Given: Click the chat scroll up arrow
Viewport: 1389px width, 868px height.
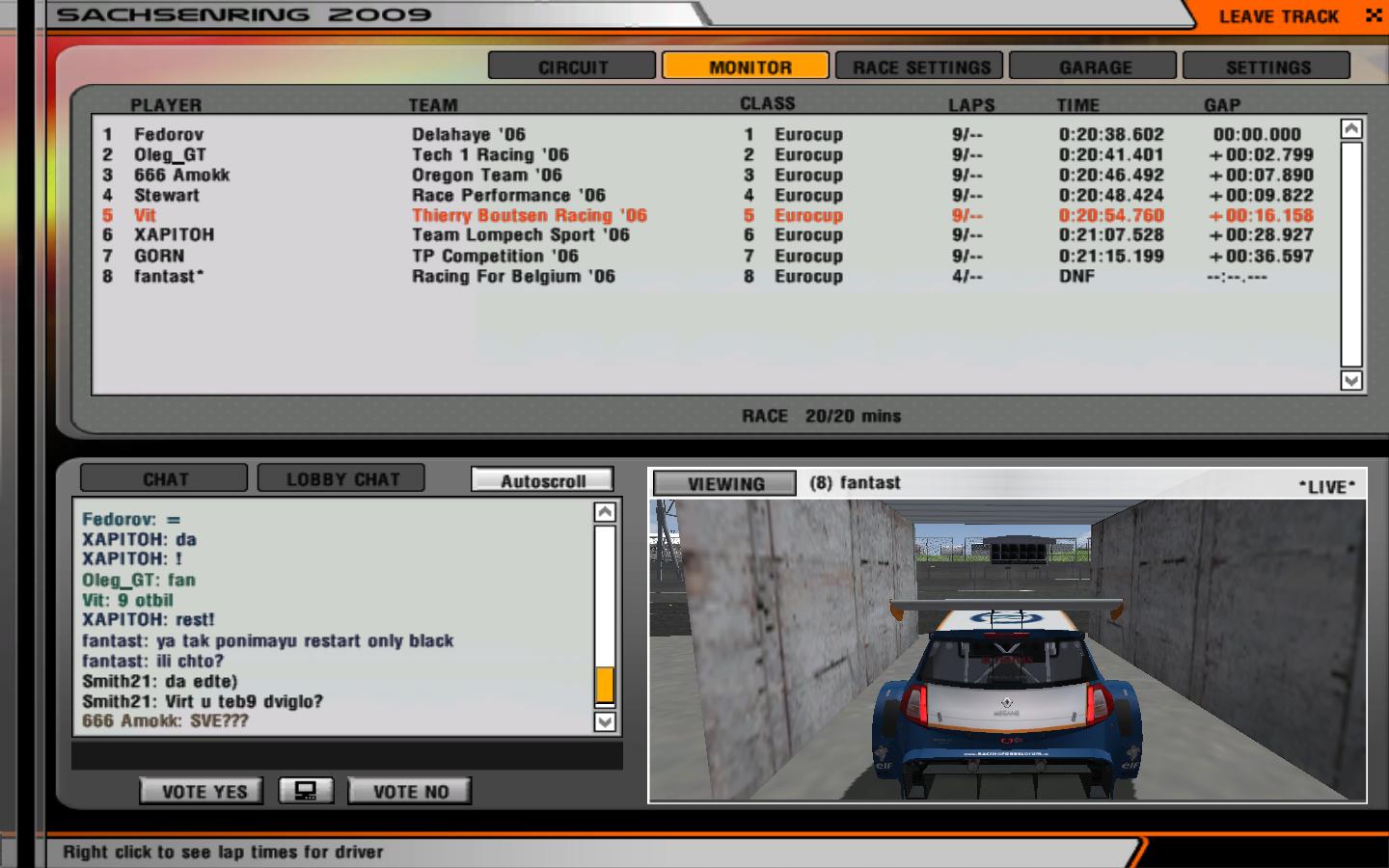Looking at the screenshot, I should pyautogui.click(x=605, y=512).
